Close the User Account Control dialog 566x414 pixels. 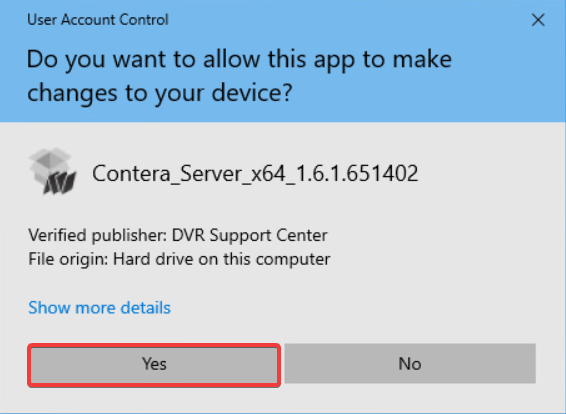tap(538, 20)
